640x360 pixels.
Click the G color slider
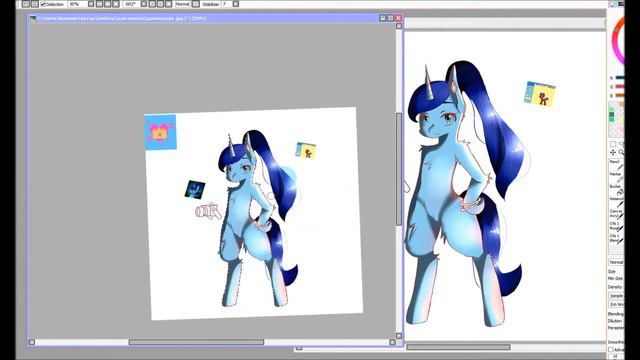point(620,87)
